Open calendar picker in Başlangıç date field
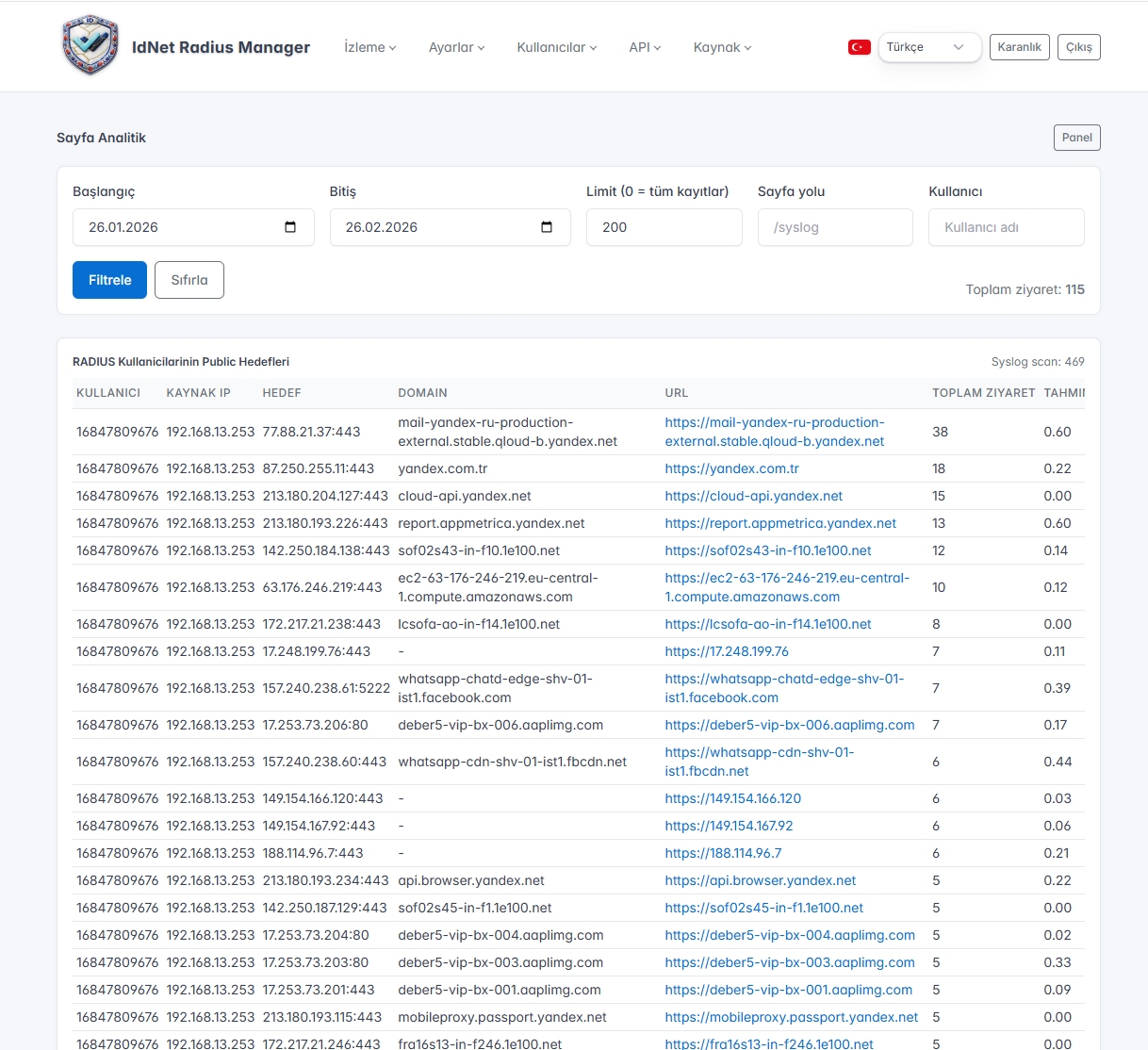Viewport: 1148px width, 1050px height. [x=290, y=227]
